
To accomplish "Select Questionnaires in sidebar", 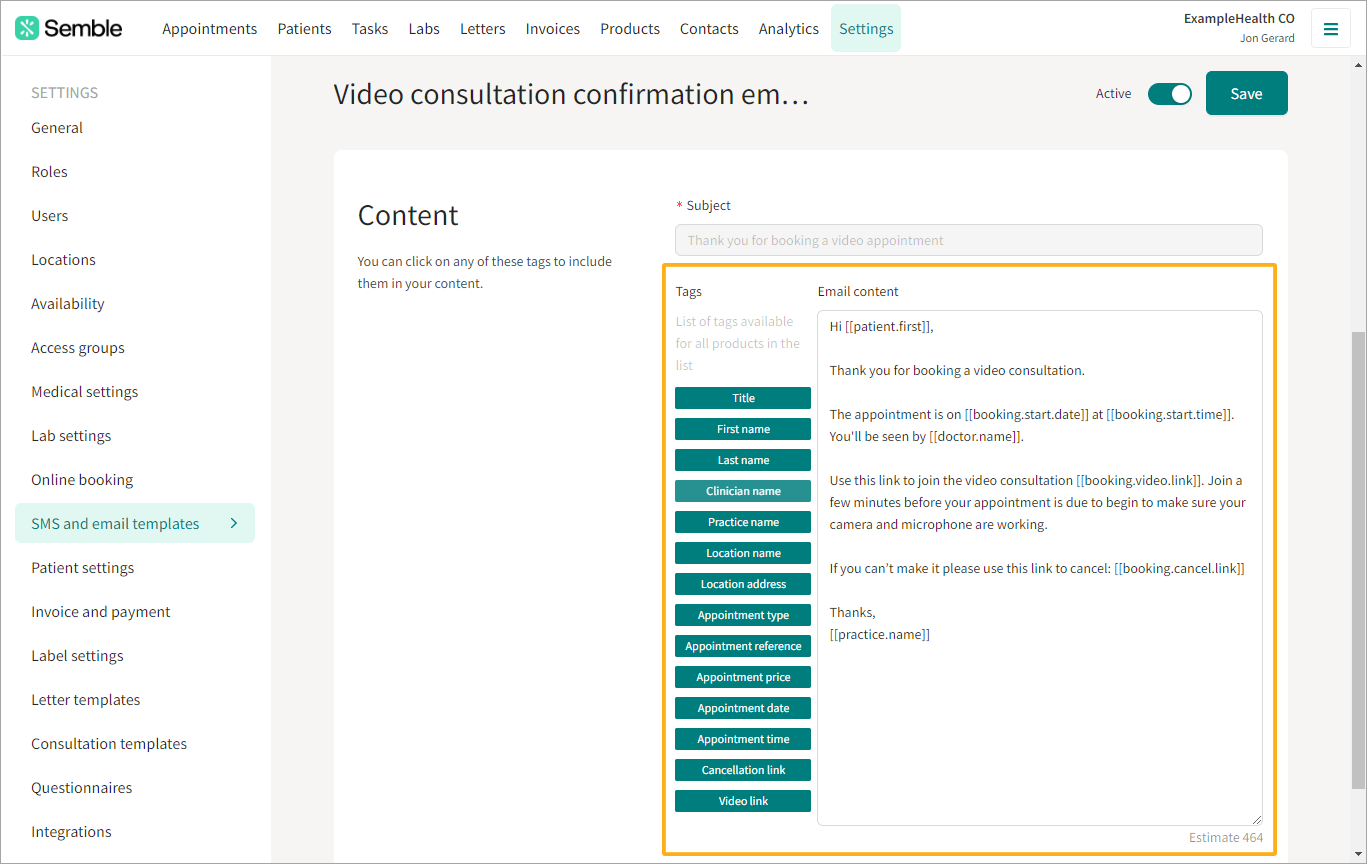I will click(x=82, y=788).
